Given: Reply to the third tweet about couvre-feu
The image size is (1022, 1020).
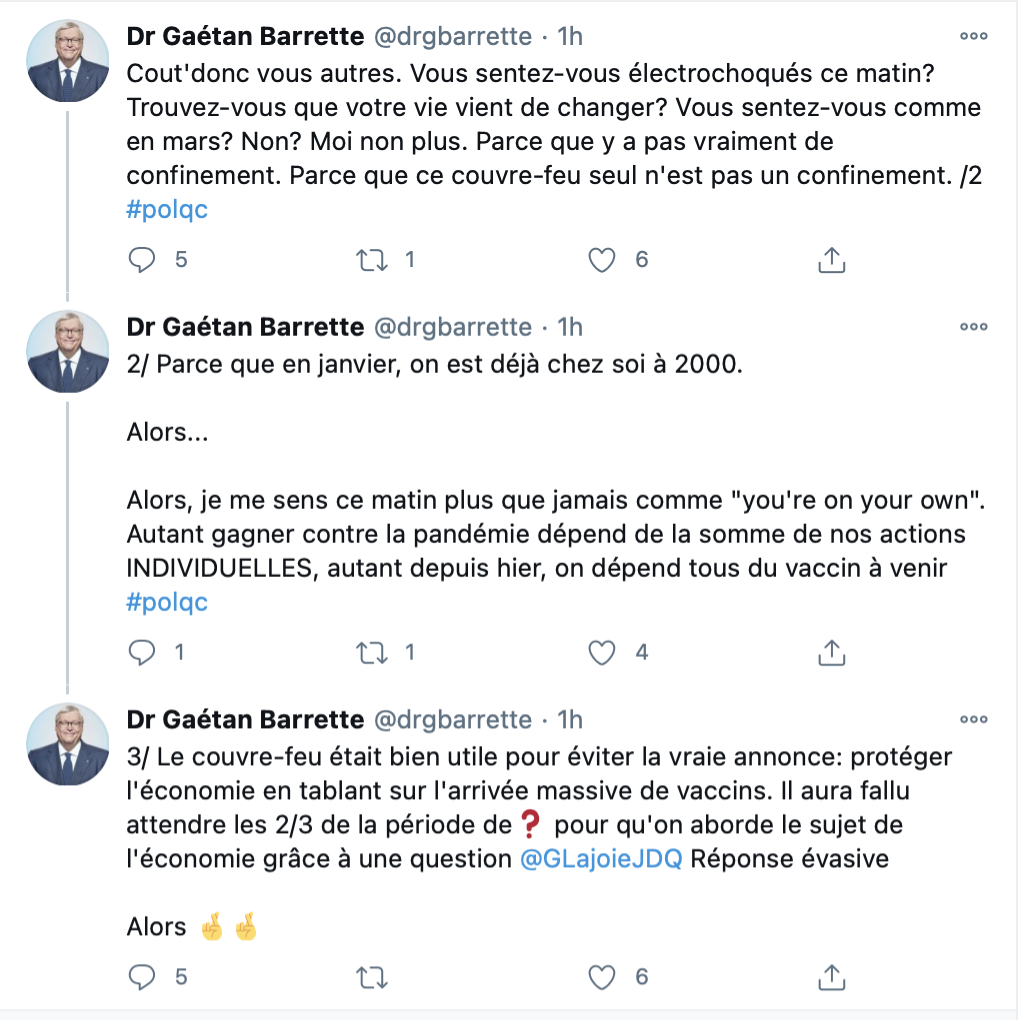Looking at the screenshot, I should pyautogui.click(x=141, y=976).
